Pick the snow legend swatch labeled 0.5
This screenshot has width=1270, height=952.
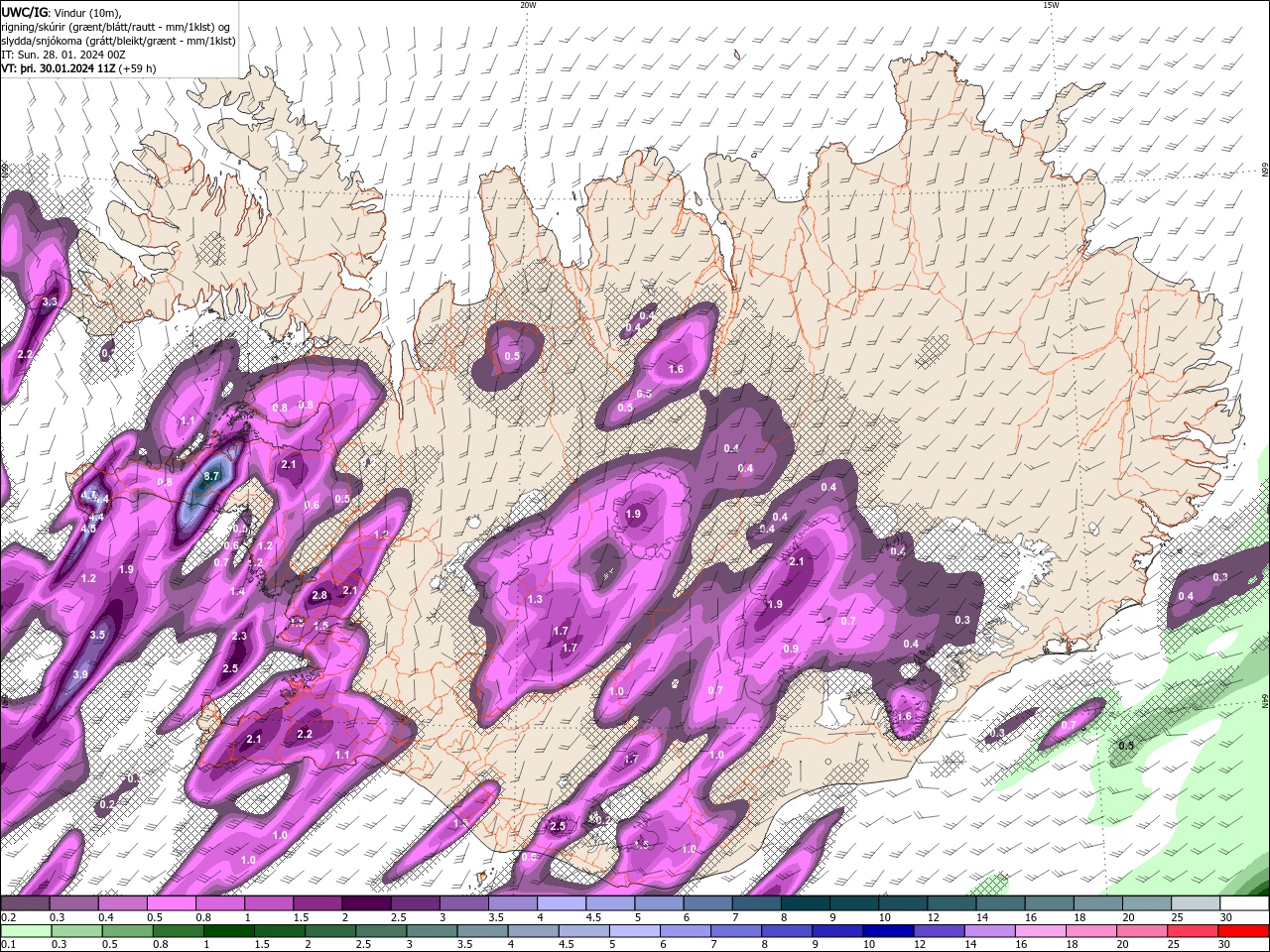pos(171,903)
